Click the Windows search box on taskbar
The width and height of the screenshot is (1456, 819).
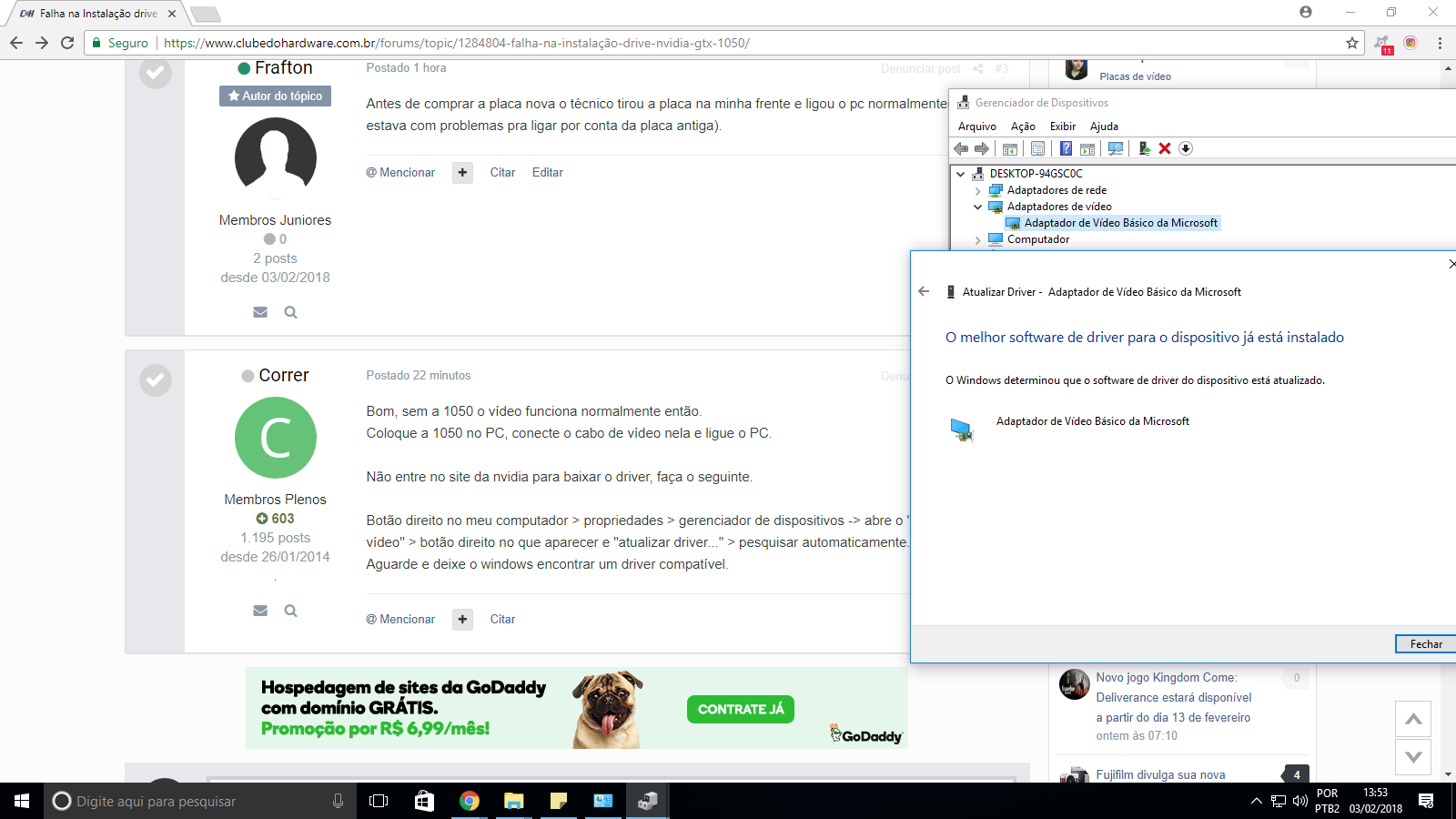click(199, 801)
